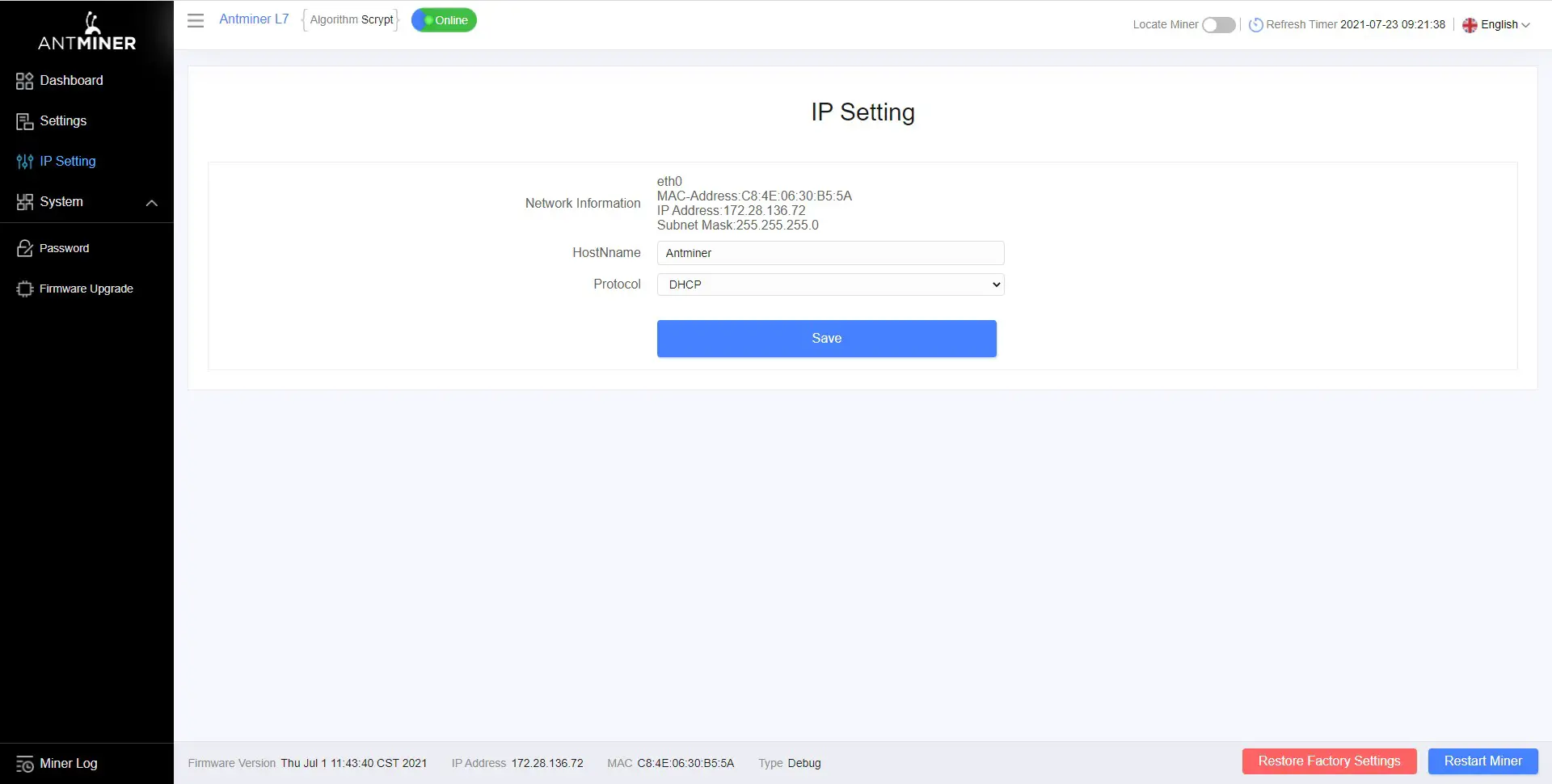Open the Dashboard page

tap(71, 80)
